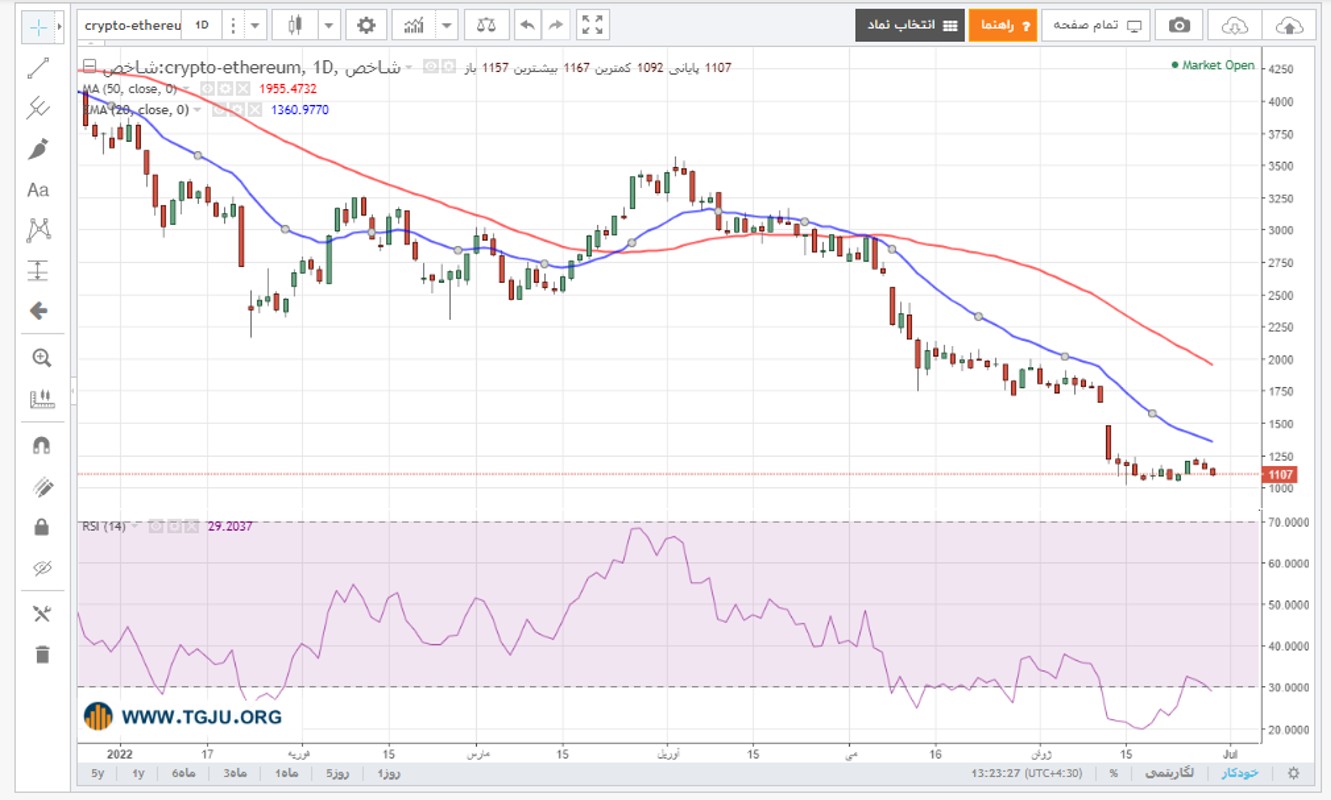The image size is (1331, 800).
Task: Expand the chart style dropdown arrow
Action: coord(330,25)
